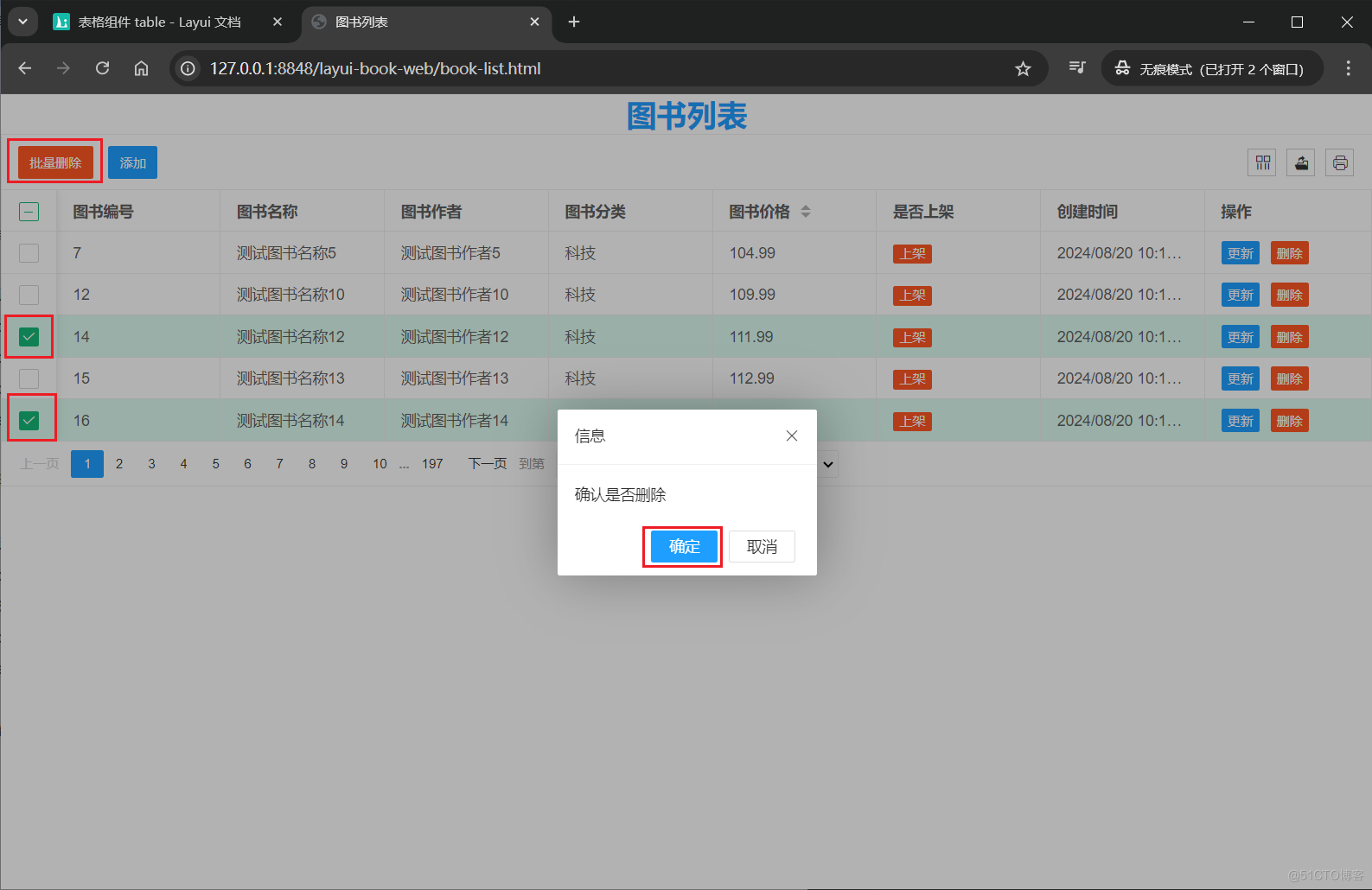Jump to last page 197
The width and height of the screenshot is (1372, 890).
coord(432,464)
